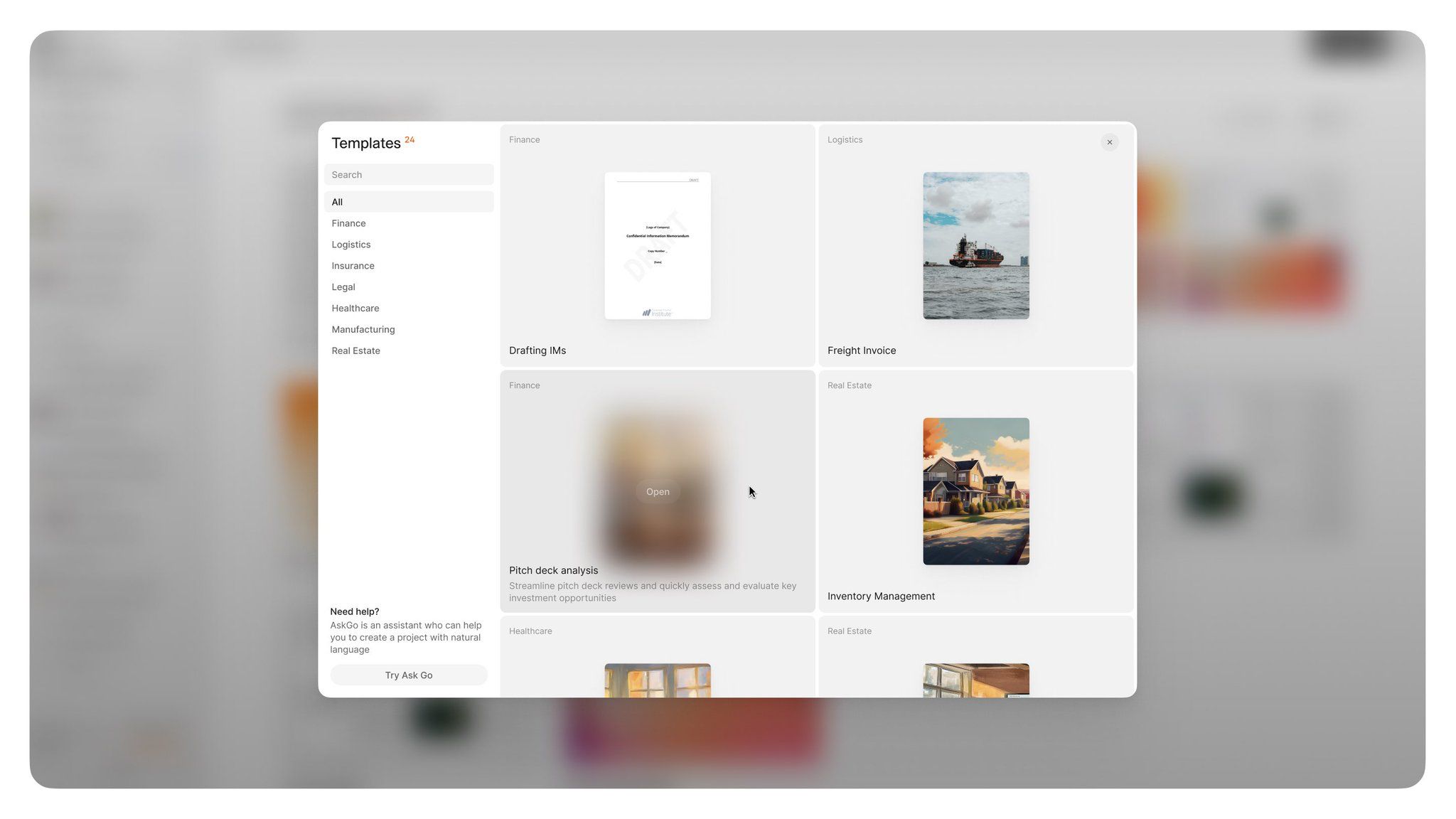
Task: Click the Inventory Management title
Action: click(x=880, y=596)
